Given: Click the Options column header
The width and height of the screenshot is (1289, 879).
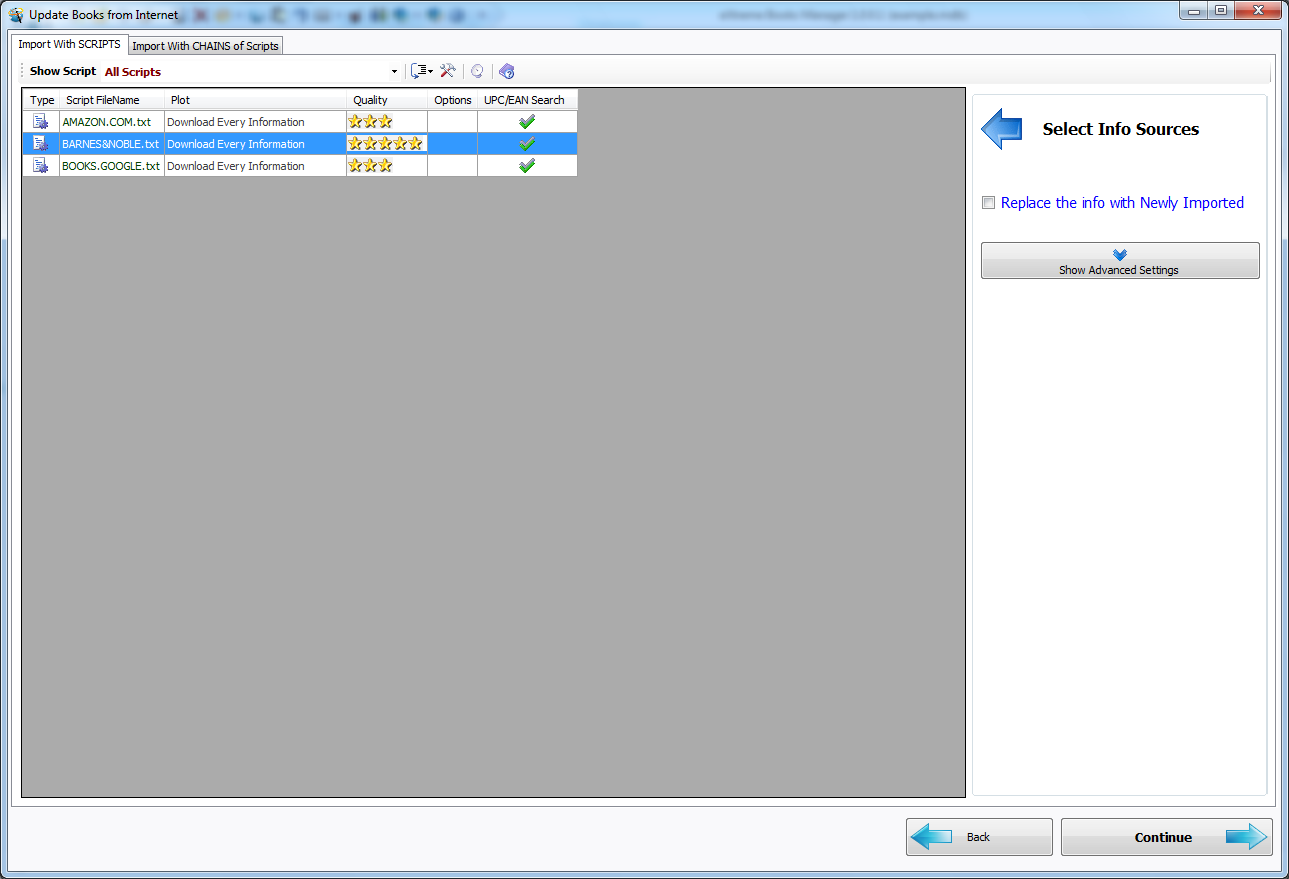Looking at the screenshot, I should (x=453, y=100).
